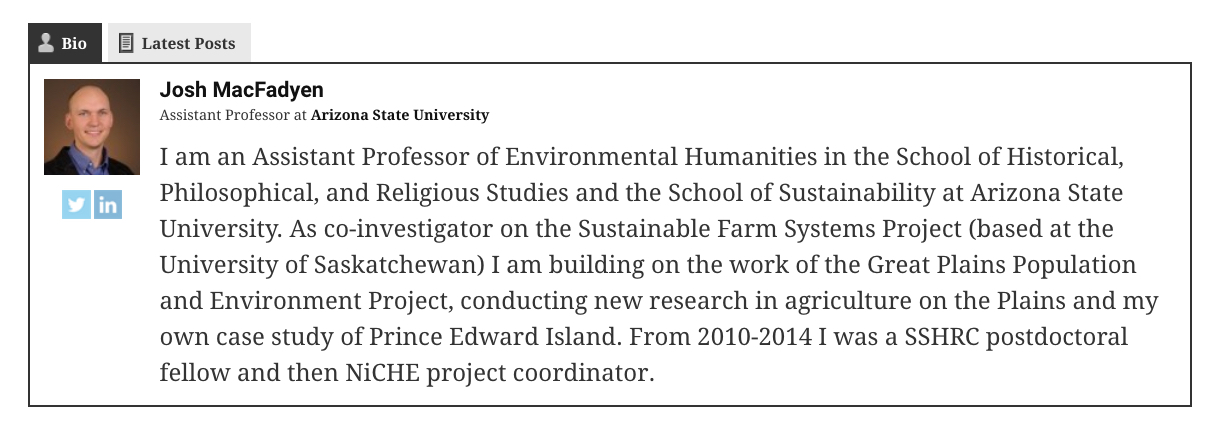Open the Josh MacFadyen author name
Viewport: 1223px width, 431px height.
241,90
